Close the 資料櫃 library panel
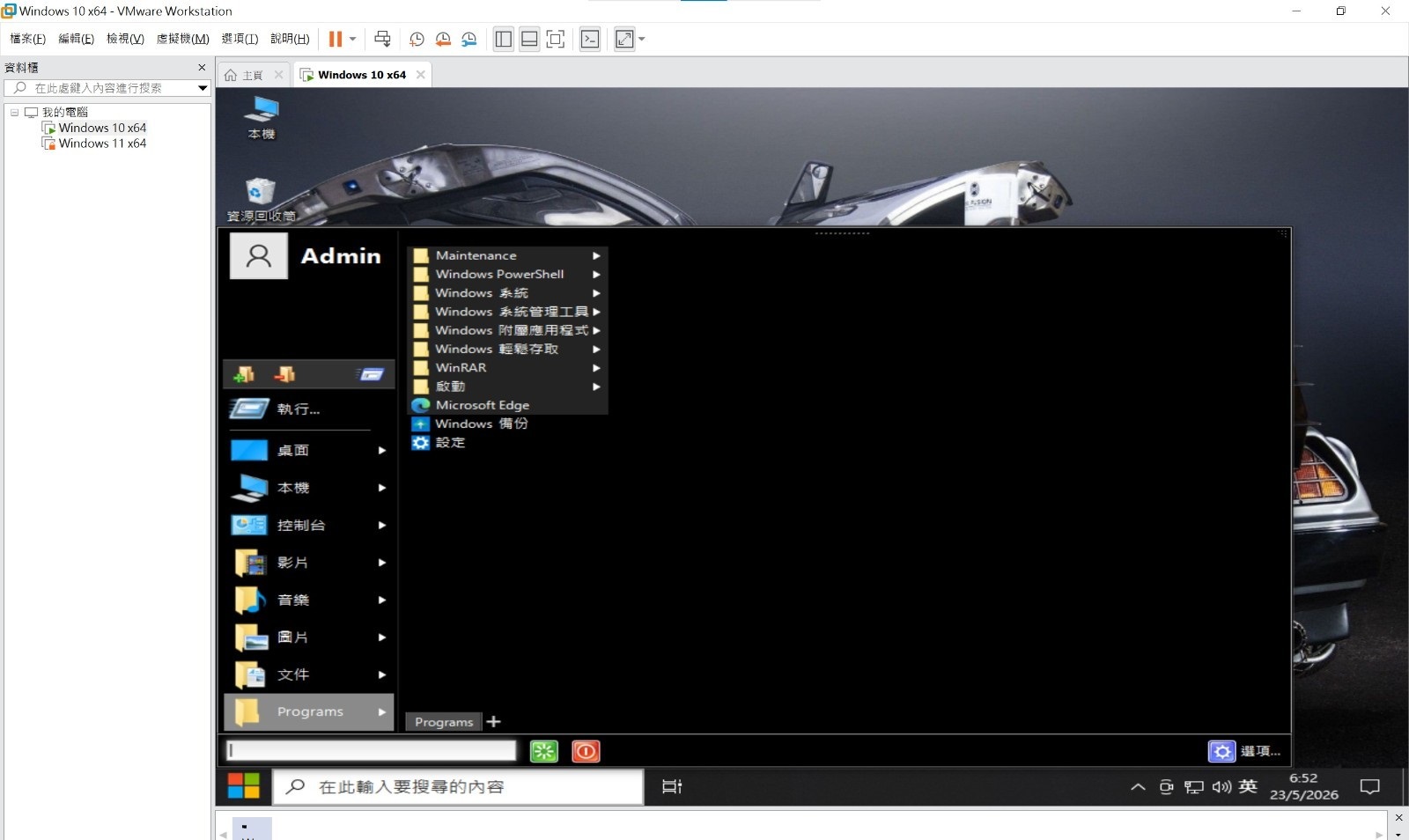The width and height of the screenshot is (1409, 840). 202,68
